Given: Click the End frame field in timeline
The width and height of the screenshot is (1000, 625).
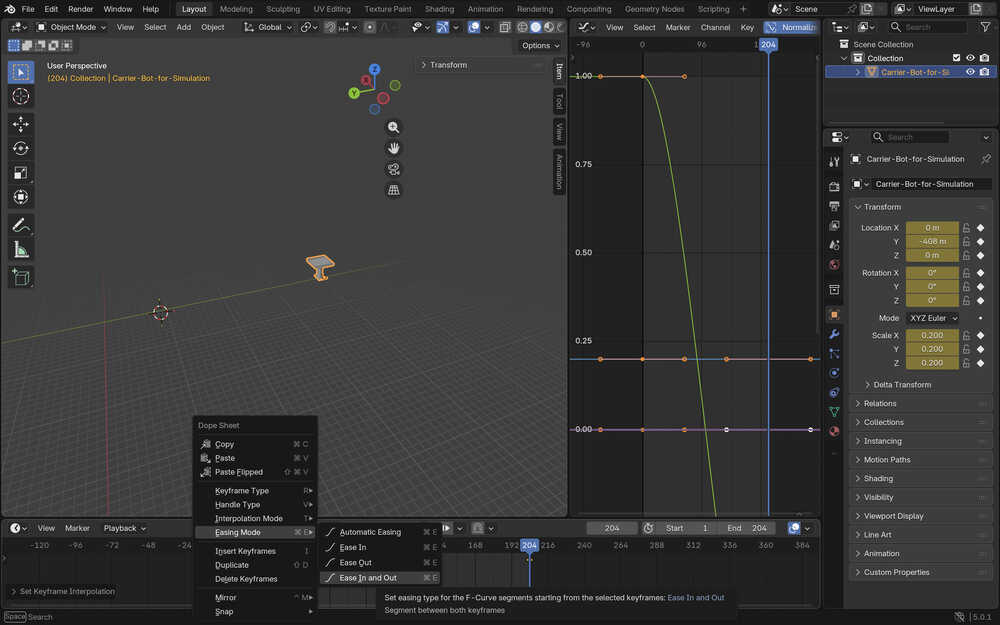Looking at the screenshot, I should [x=747, y=528].
